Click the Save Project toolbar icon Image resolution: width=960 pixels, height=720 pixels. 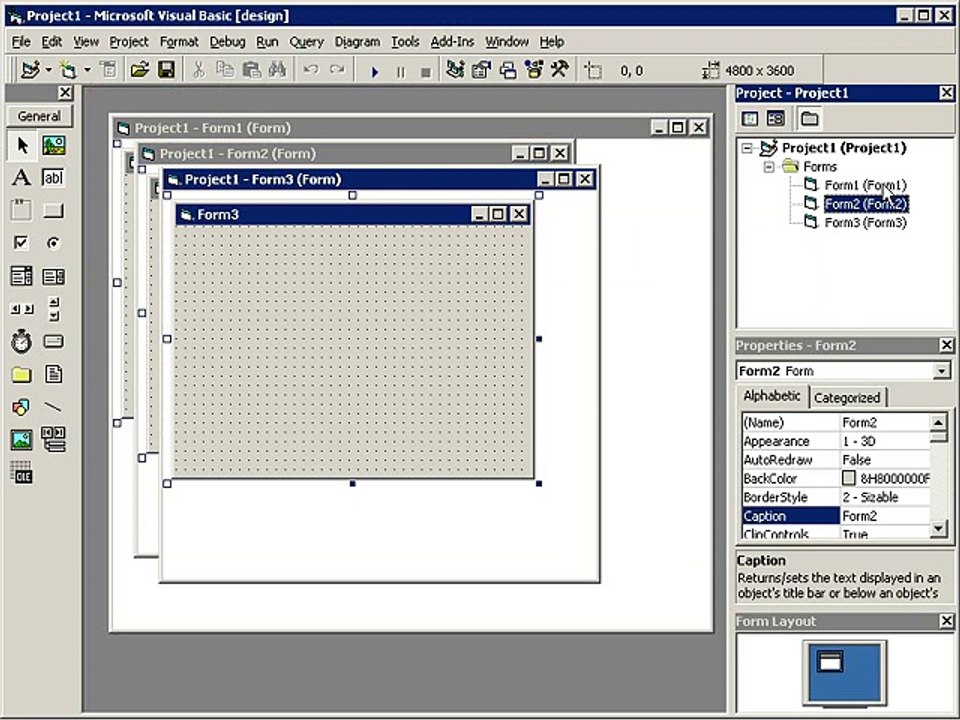coord(166,70)
